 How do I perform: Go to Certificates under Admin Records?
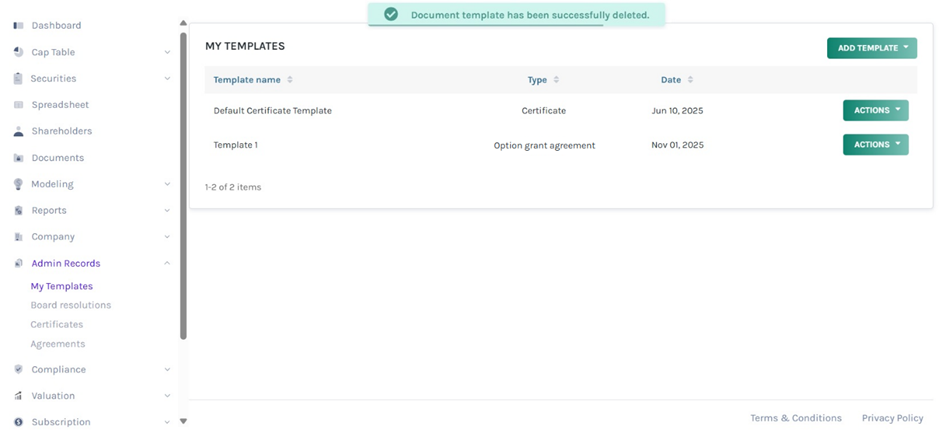[x=57, y=325]
